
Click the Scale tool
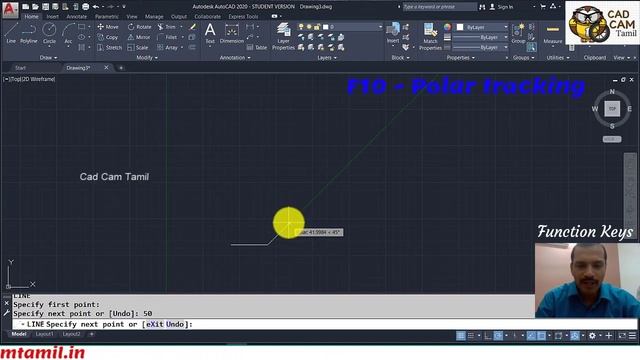138,47
